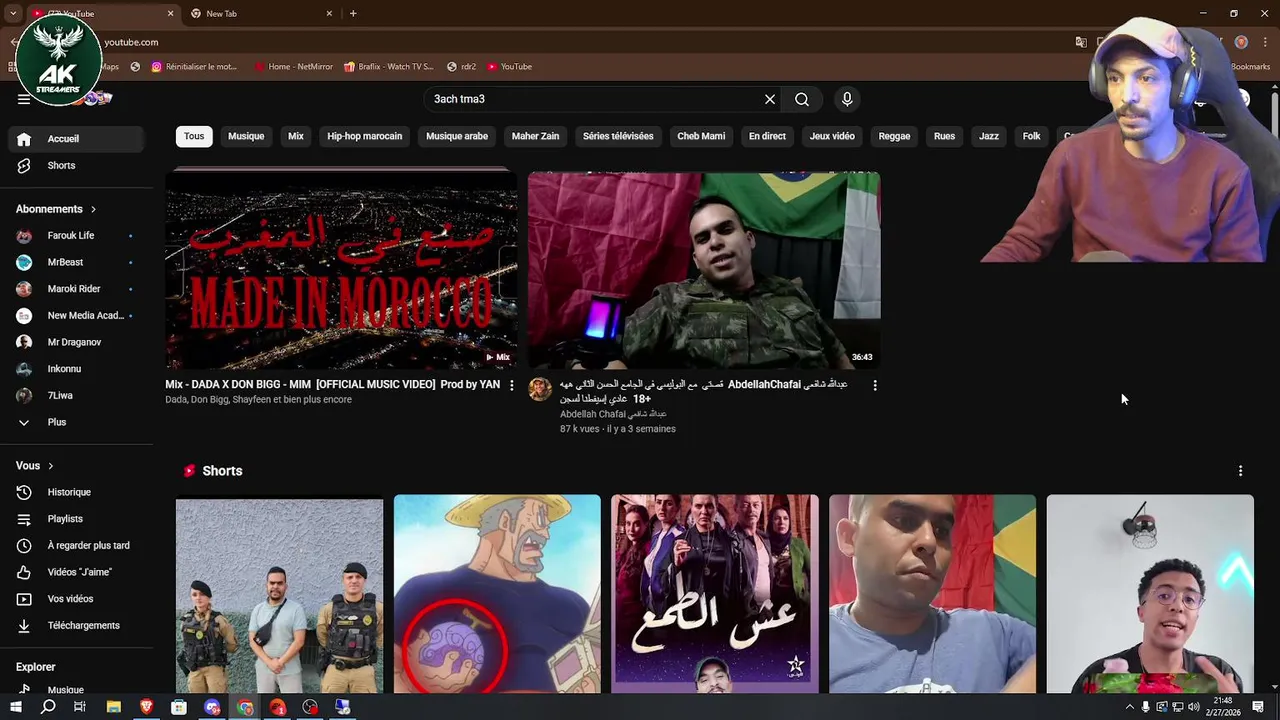Image resolution: width=1280 pixels, height=720 pixels.
Task: Play the 36:43 AbdellahChafal video thumbnail
Action: coord(704,270)
